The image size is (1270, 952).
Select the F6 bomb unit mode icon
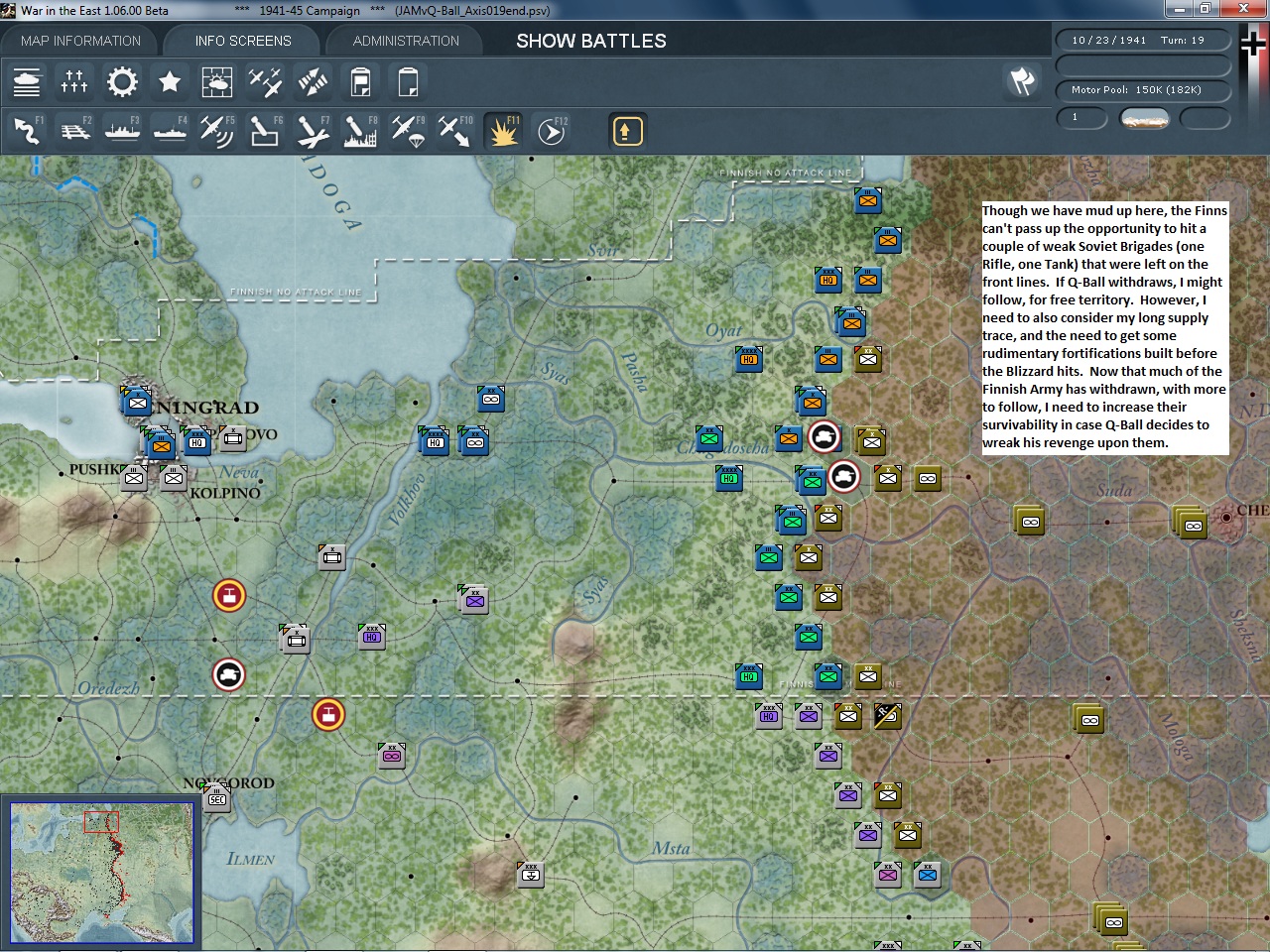tap(265, 131)
